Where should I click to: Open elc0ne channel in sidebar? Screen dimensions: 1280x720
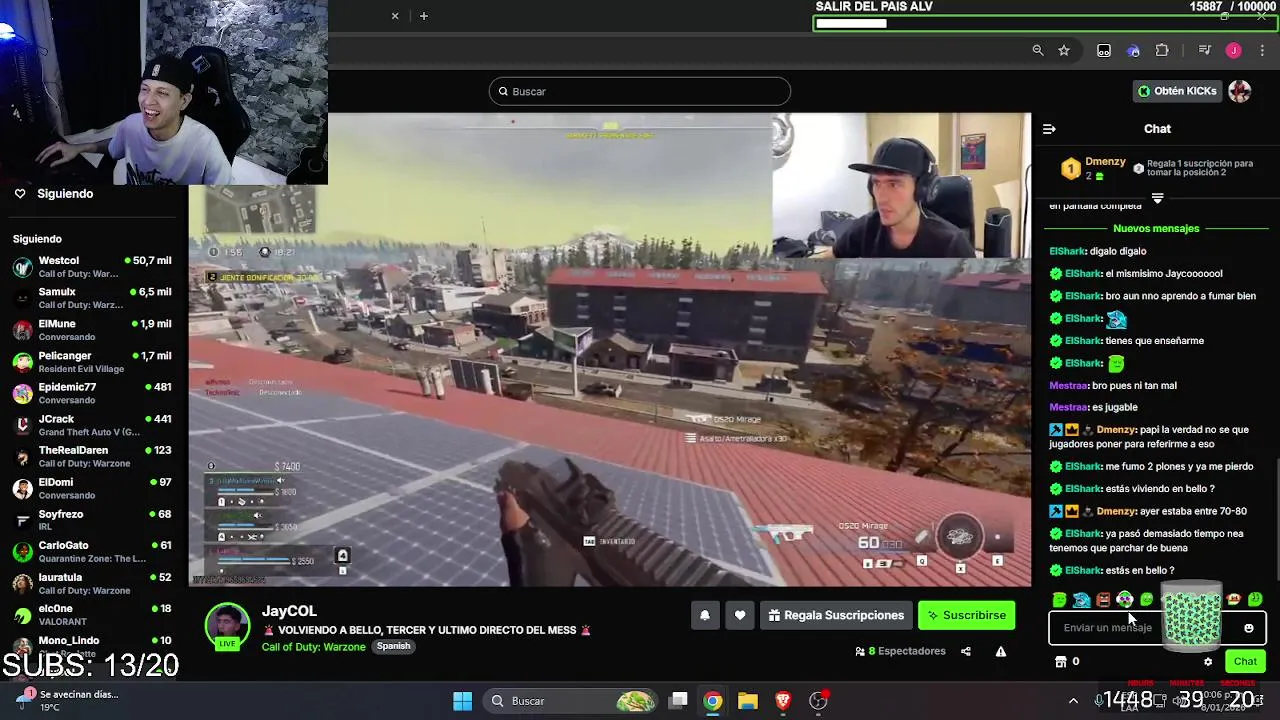tap(92, 615)
